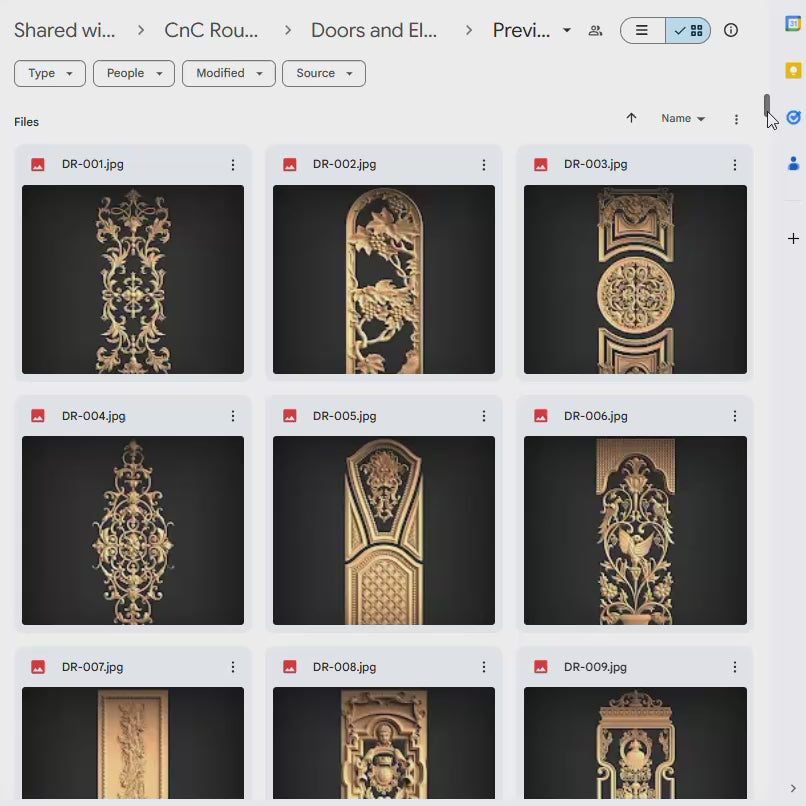Click the DR-004.jpg file name
This screenshot has width=806, height=806.
pyautogui.click(x=94, y=416)
